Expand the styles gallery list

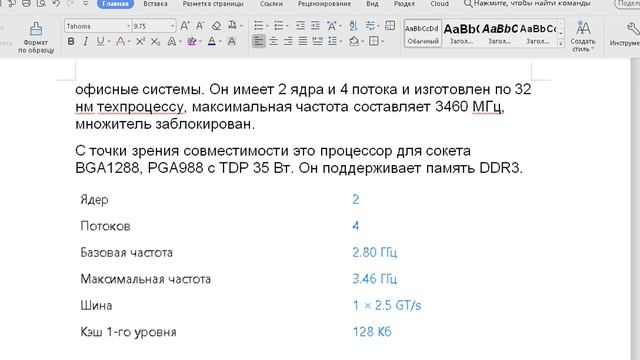tap(561, 43)
